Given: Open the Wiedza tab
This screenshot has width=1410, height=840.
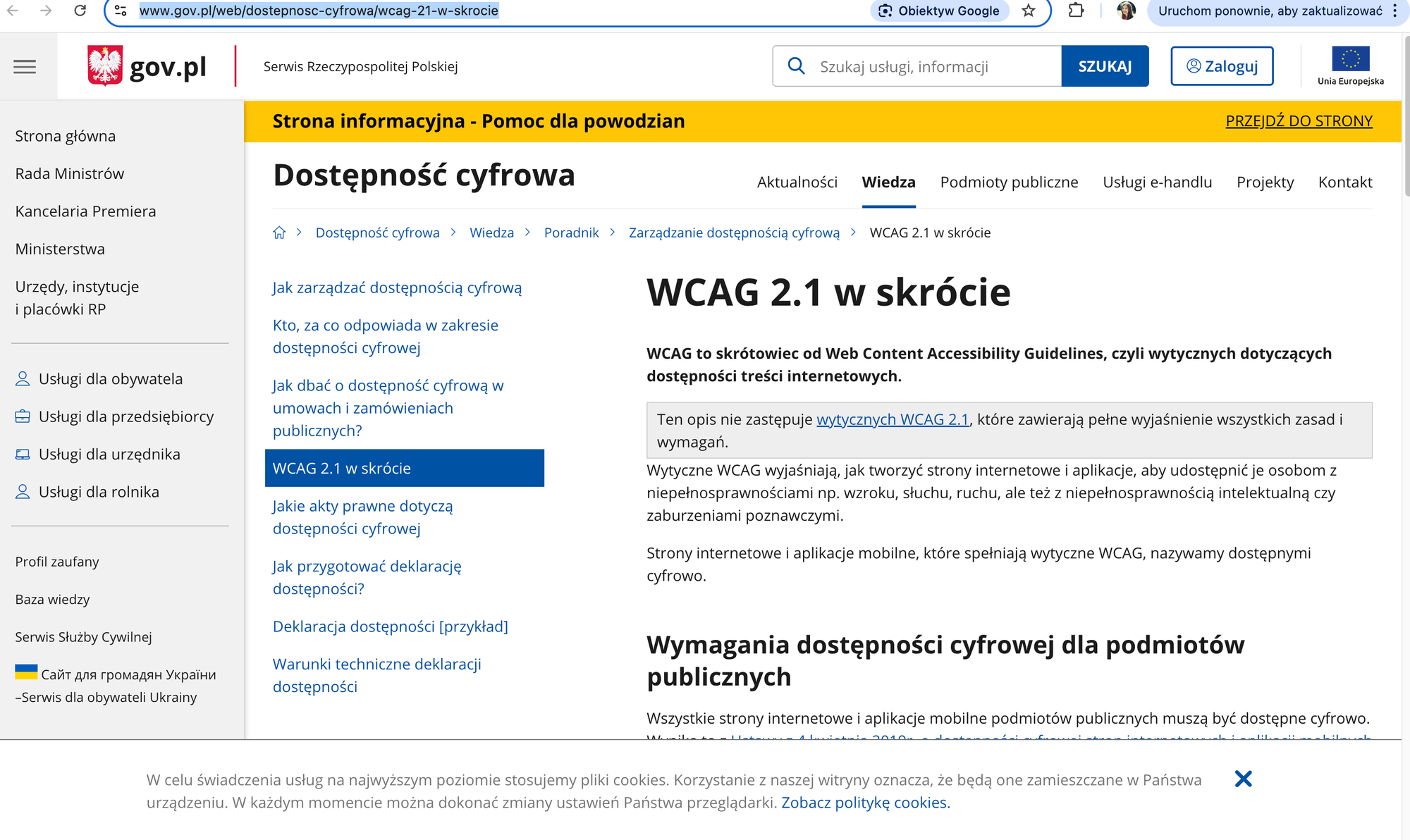Looking at the screenshot, I should click(888, 182).
